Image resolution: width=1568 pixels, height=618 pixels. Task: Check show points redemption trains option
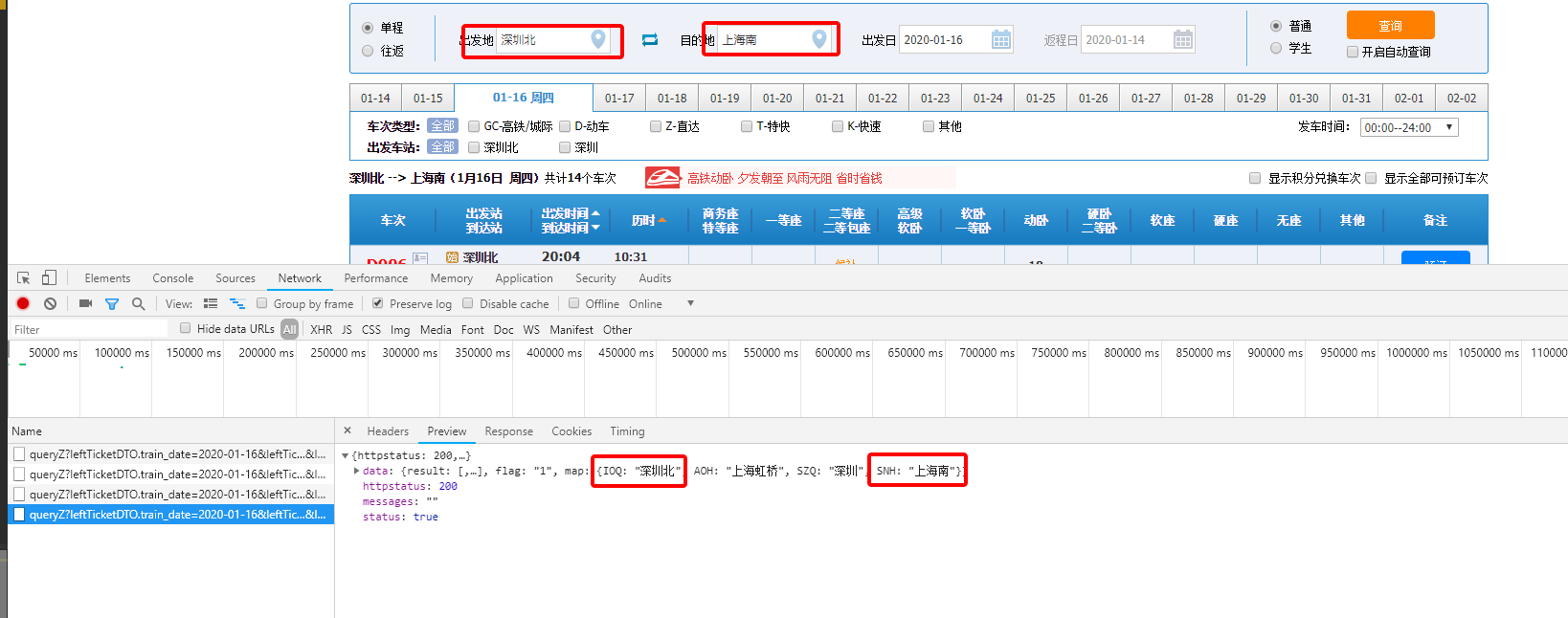coord(1255,178)
